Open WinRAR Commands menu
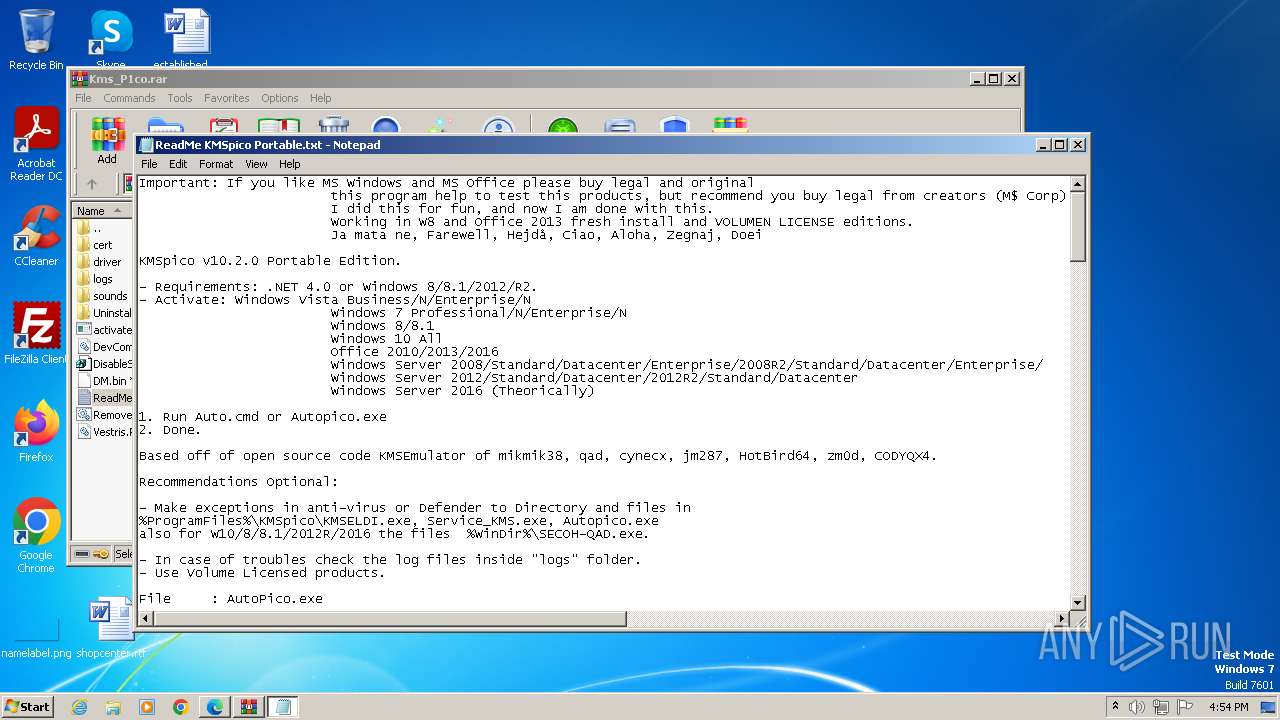The width and height of the screenshot is (1280, 720). tap(129, 98)
